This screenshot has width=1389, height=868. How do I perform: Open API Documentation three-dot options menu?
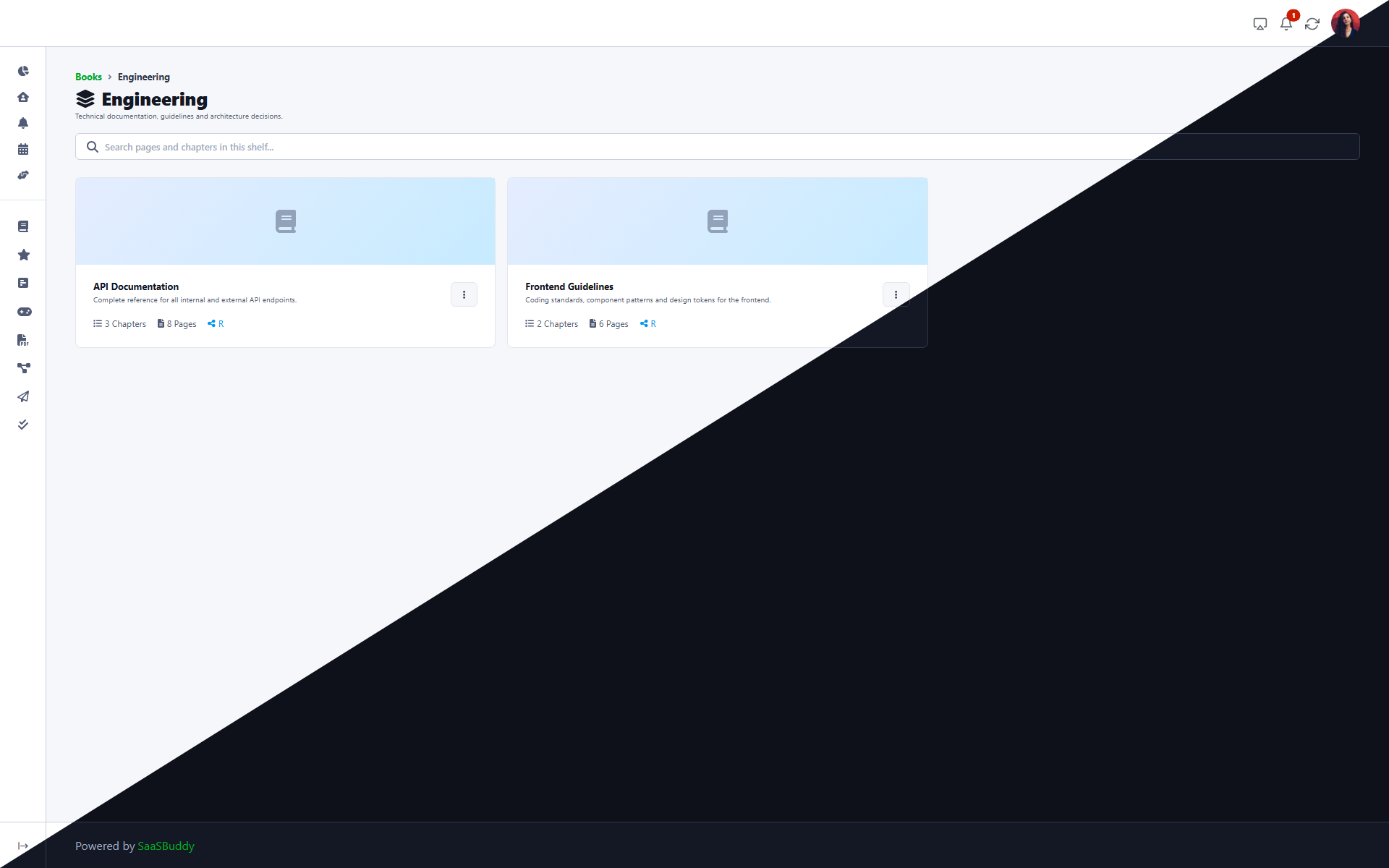tap(464, 294)
